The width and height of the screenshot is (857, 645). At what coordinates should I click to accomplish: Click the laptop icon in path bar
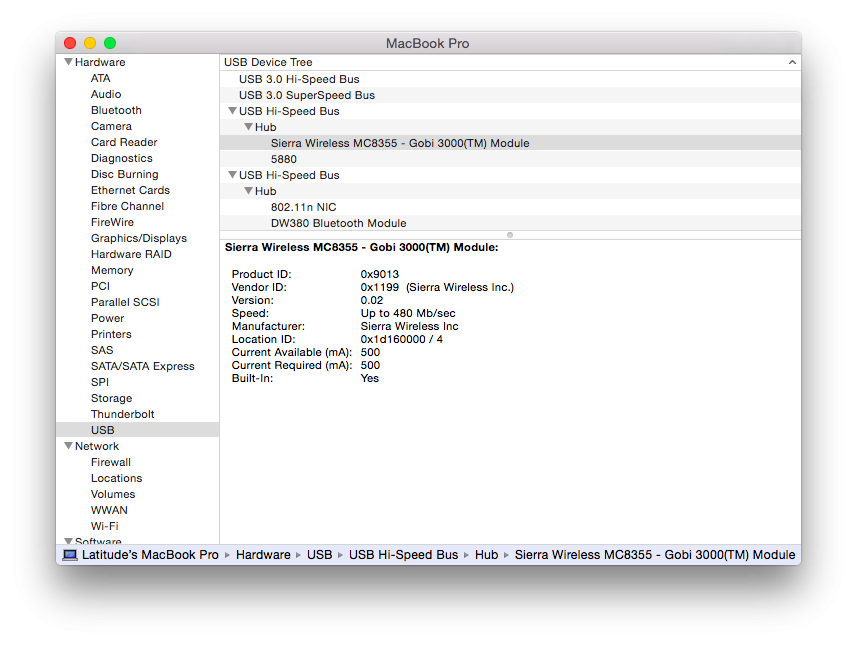point(70,555)
